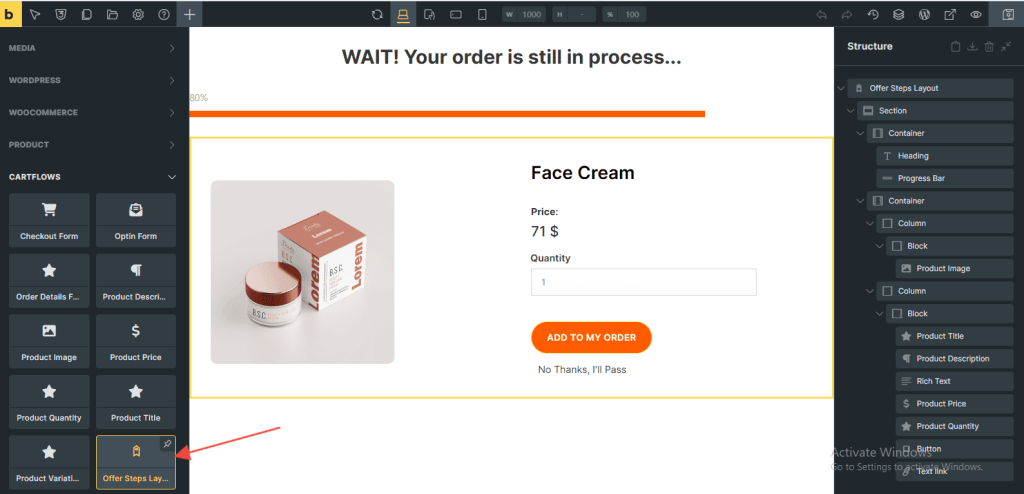Click the Quantity input field
The width and height of the screenshot is (1024, 494).
[x=643, y=282]
